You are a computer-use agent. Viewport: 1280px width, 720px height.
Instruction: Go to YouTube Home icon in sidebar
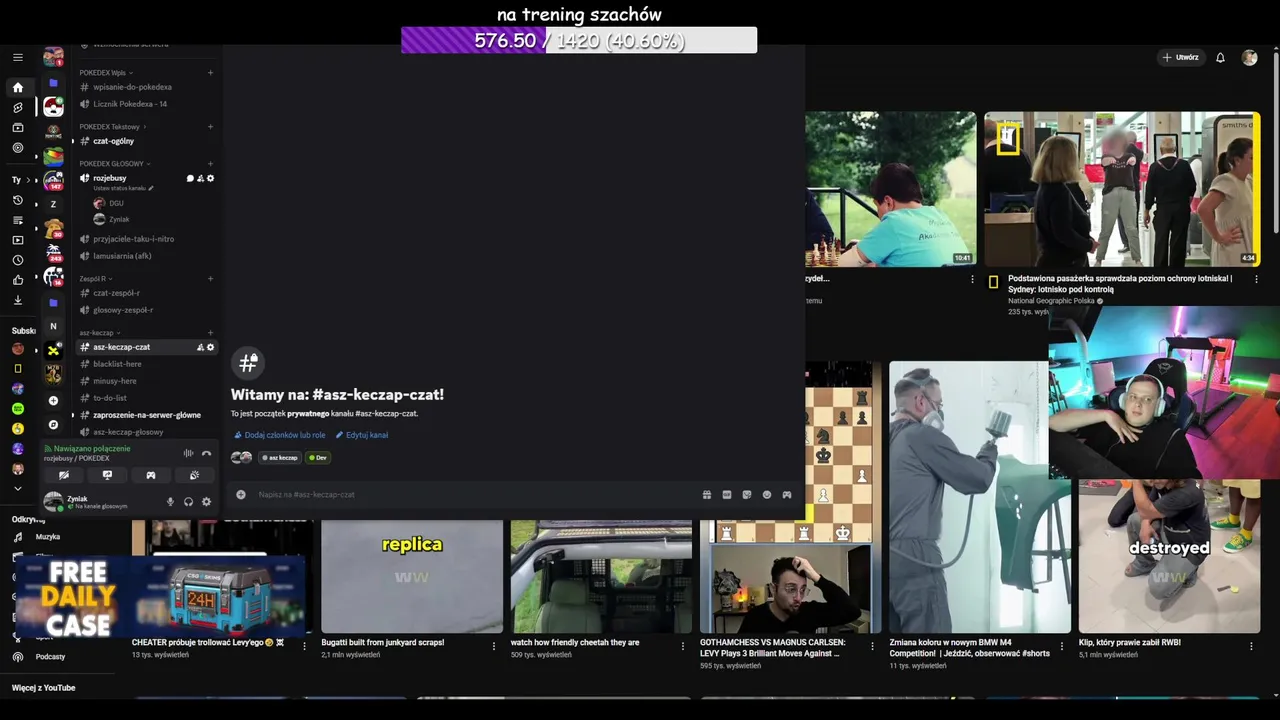point(17,88)
